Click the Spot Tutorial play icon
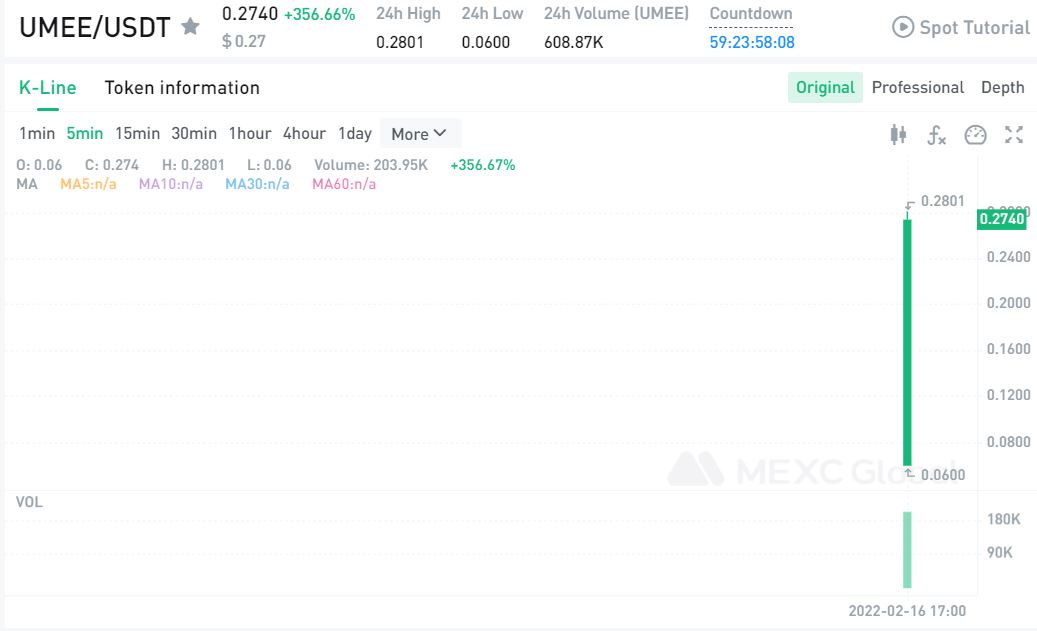This screenshot has width=1037, height=631. [x=902, y=27]
